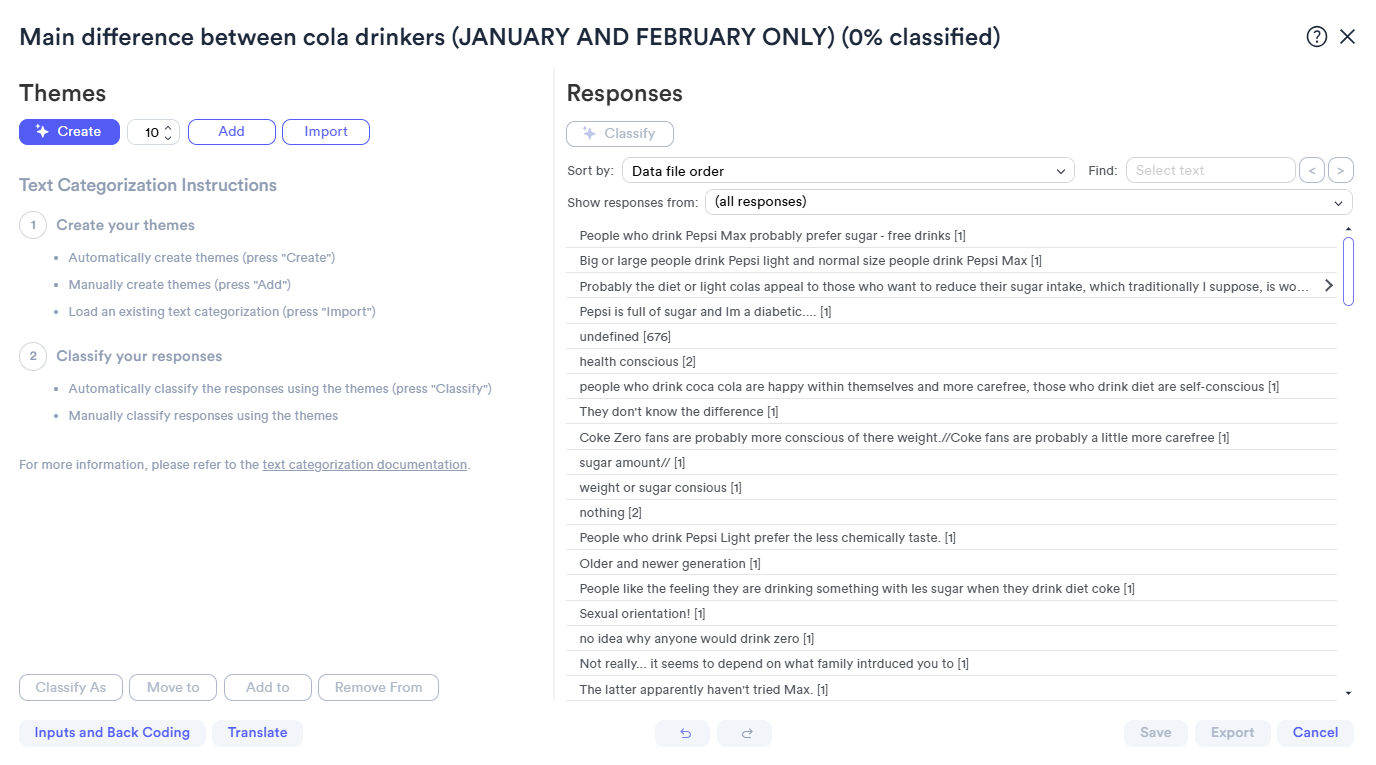Click the sparkle Create themes button
This screenshot has width=1376, height=765.
(x=69, y=132)
